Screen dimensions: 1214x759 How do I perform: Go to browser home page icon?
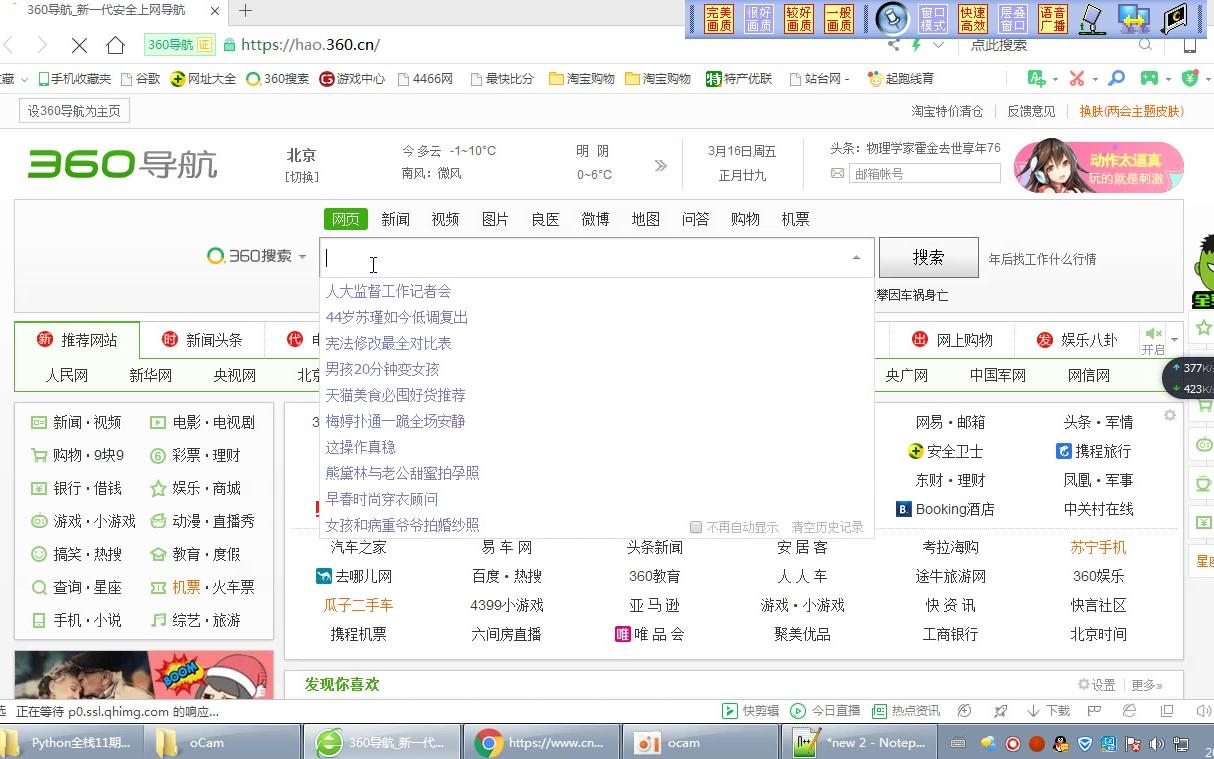click(115, 45)
